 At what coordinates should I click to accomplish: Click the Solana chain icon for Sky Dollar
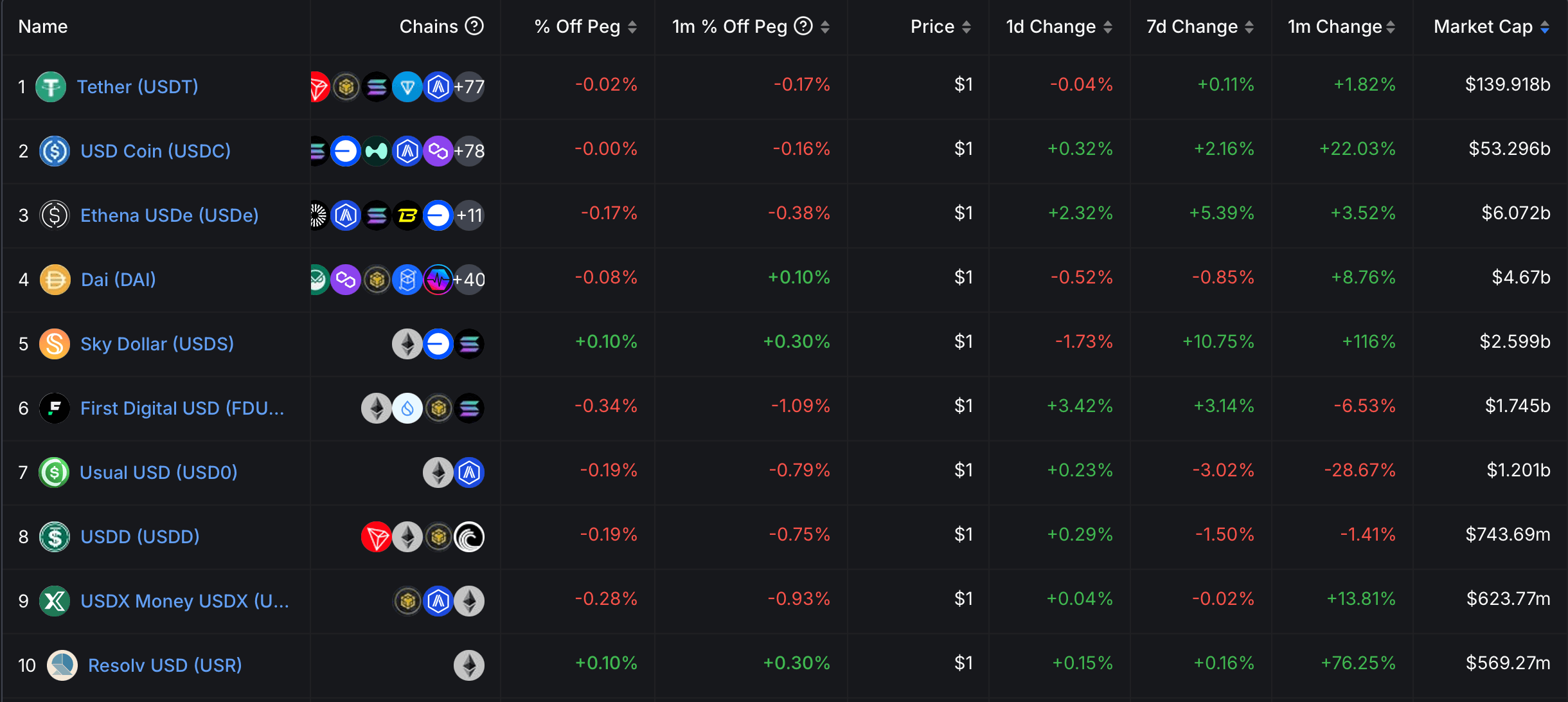click(x=469, y=344)
